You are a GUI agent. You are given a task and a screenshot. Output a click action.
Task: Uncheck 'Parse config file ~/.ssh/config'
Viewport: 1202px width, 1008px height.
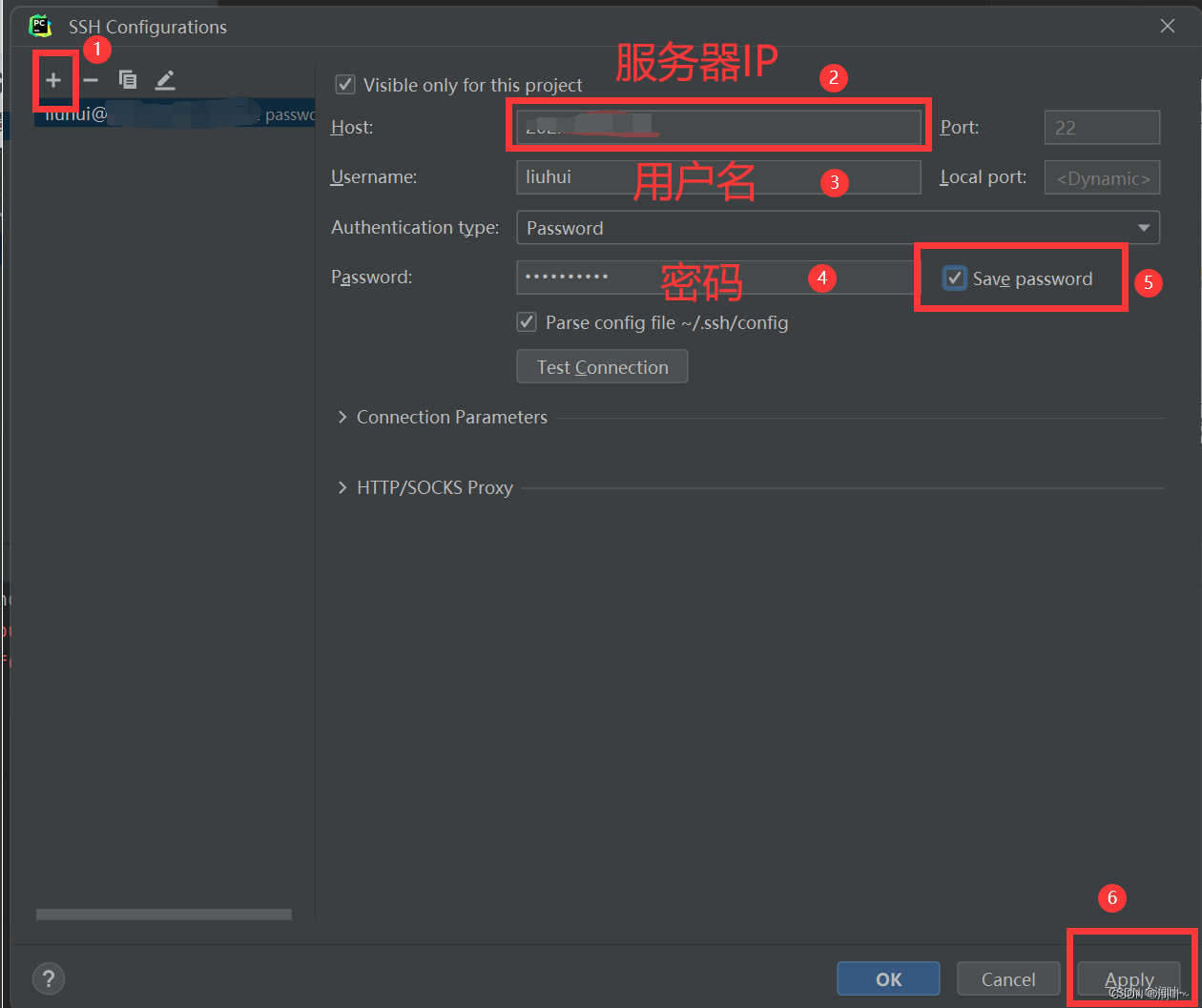tap(527, 322)
